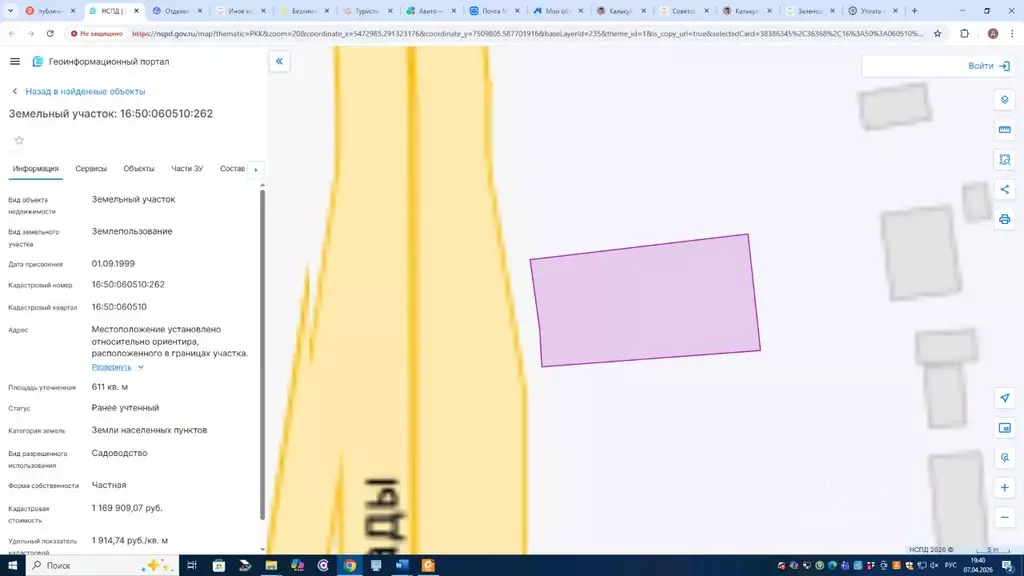Zoom in on the map with plus
The width and height of the screenshot is (1024, 576).
tap(1004, 488)
